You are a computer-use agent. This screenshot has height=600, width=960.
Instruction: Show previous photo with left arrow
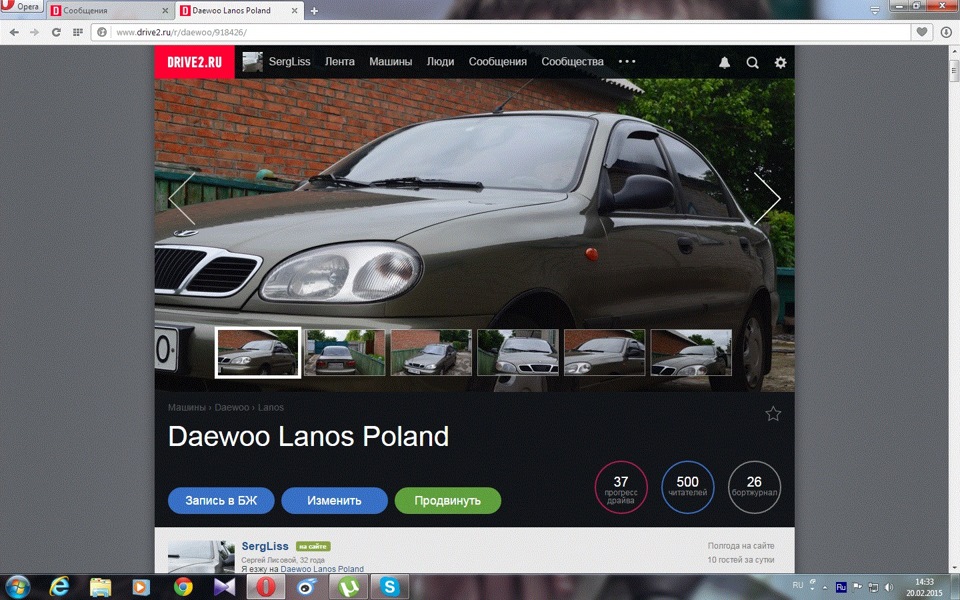click(182, 198)
